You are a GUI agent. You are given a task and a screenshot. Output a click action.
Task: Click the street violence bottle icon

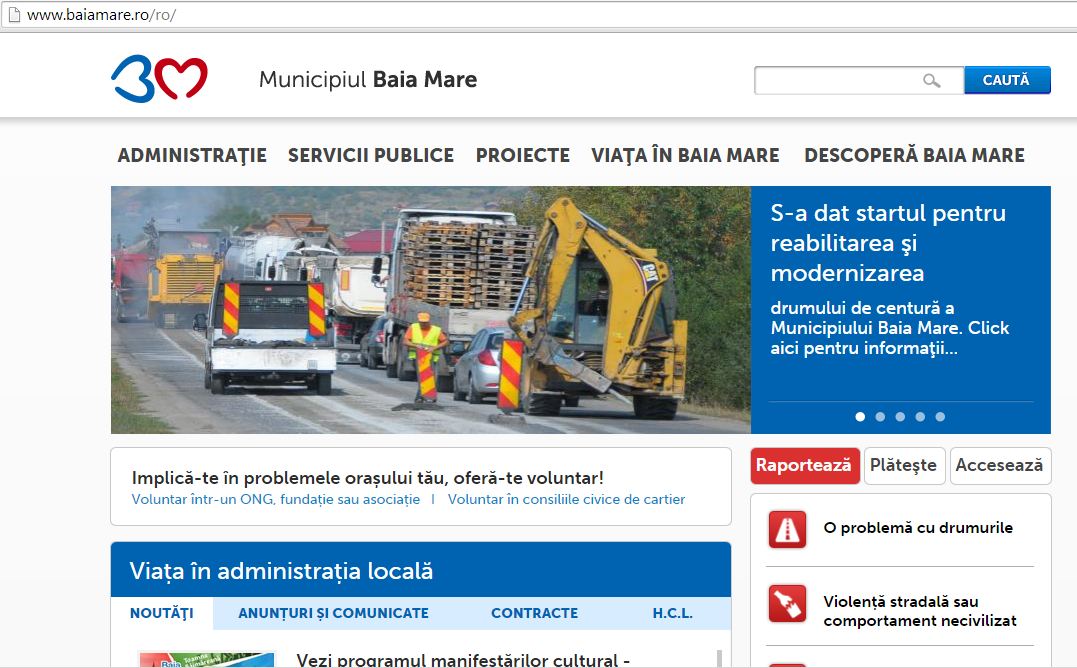click(x=787, y=603)
